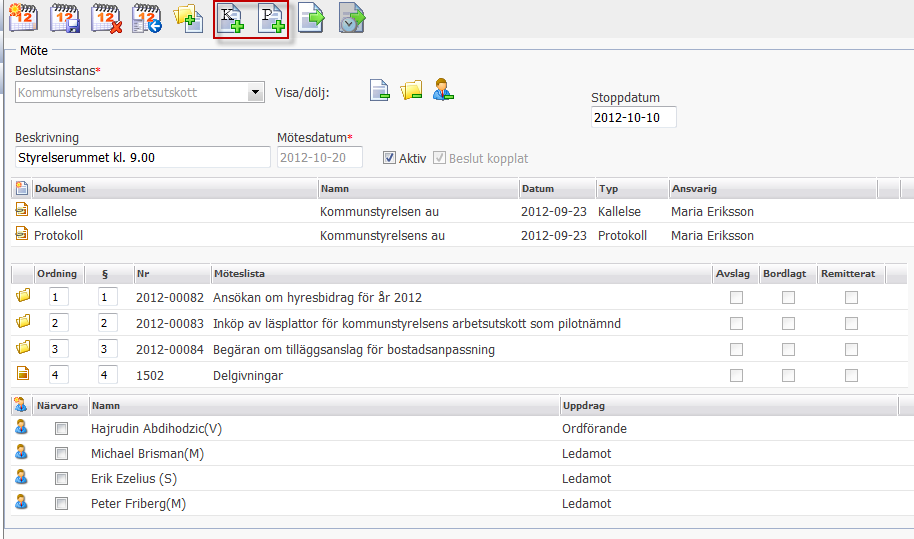Check Remitterat for Ansökan om hyresbidrag
Image resolution: width=914 pixels, height=539 pixels.
coord(851,298)
